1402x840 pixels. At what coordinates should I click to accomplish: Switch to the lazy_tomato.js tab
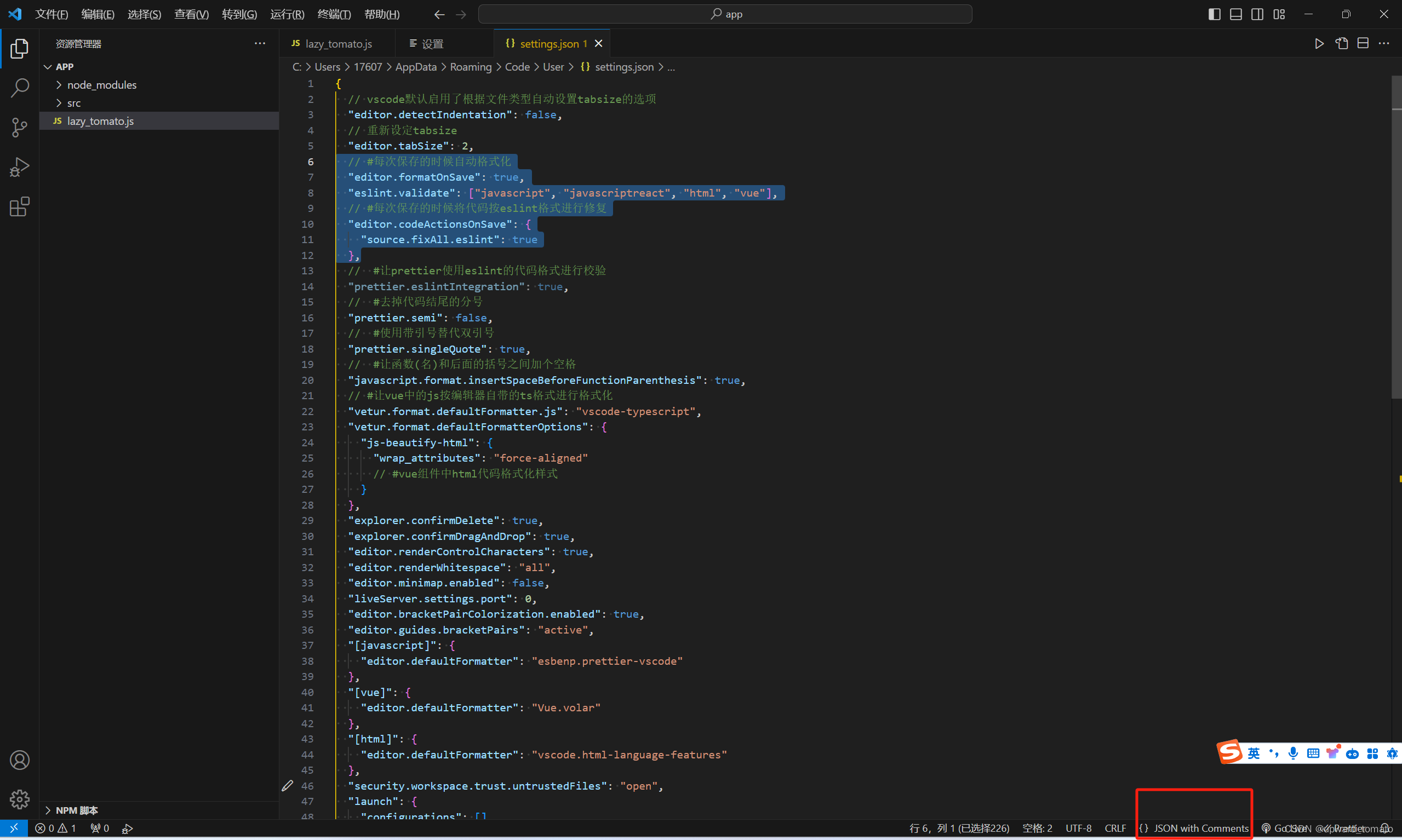click(x=337, y=43)
